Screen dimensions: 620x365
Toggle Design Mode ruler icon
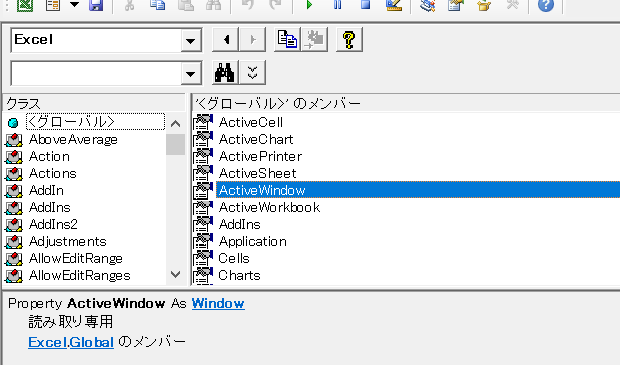(x=394, y=5)
